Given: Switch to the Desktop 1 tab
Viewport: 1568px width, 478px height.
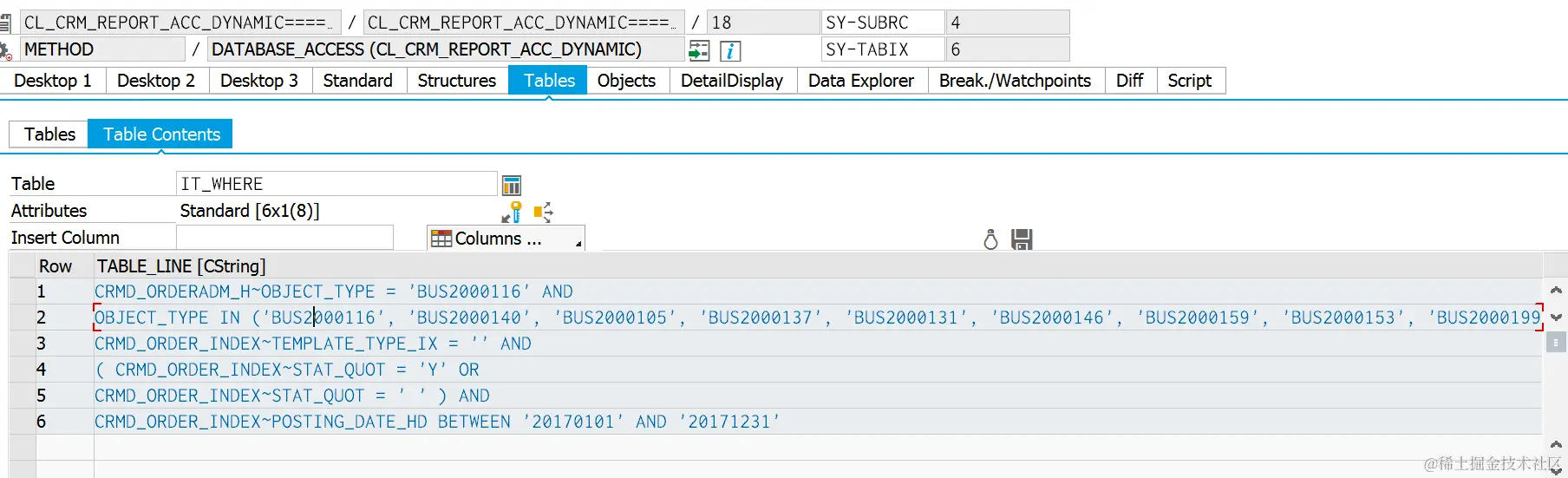Looking at the screenshot, I should [53, 81].
